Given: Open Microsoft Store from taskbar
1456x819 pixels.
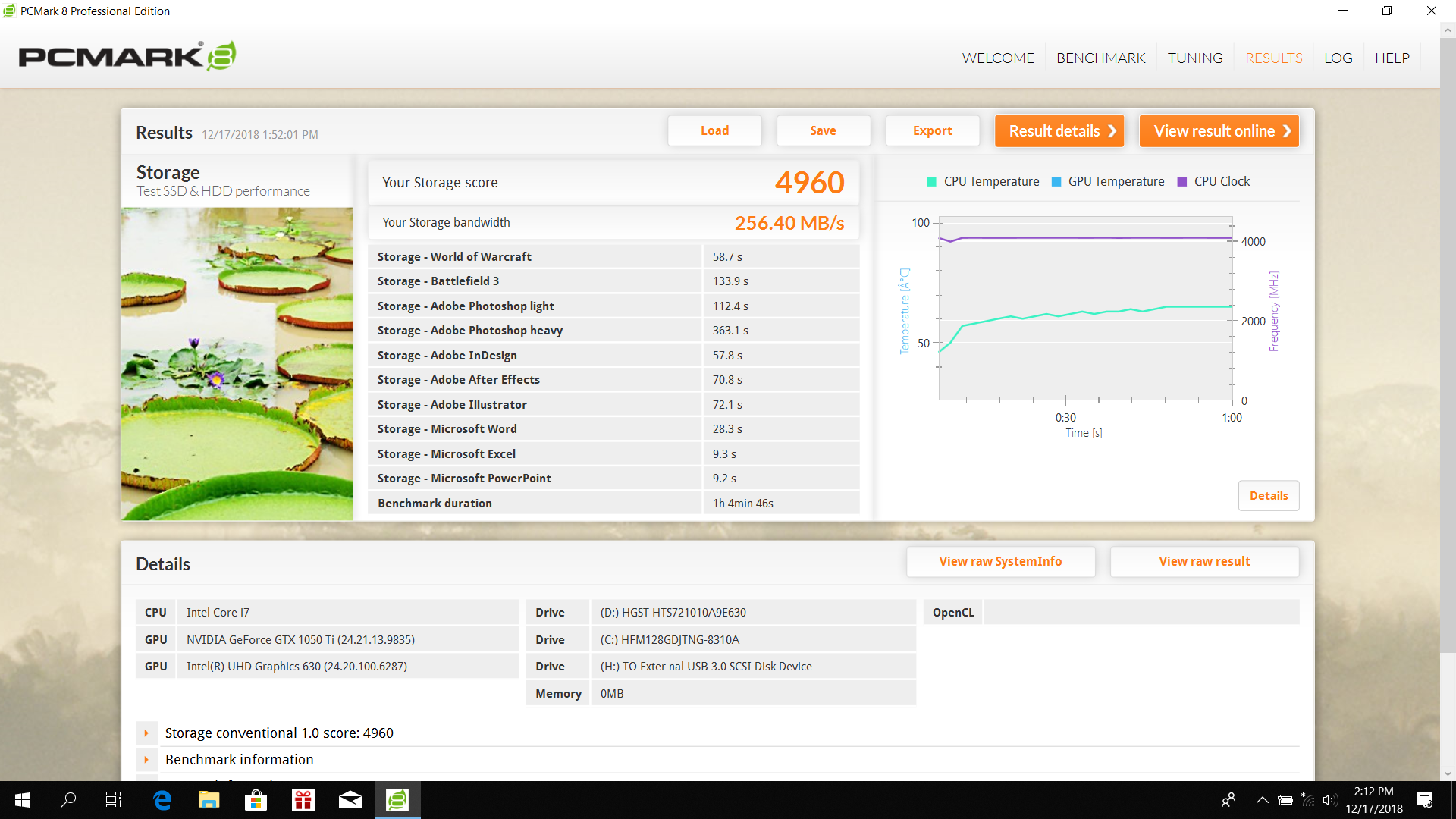Looking at the screenshot, I should (256, 800).
